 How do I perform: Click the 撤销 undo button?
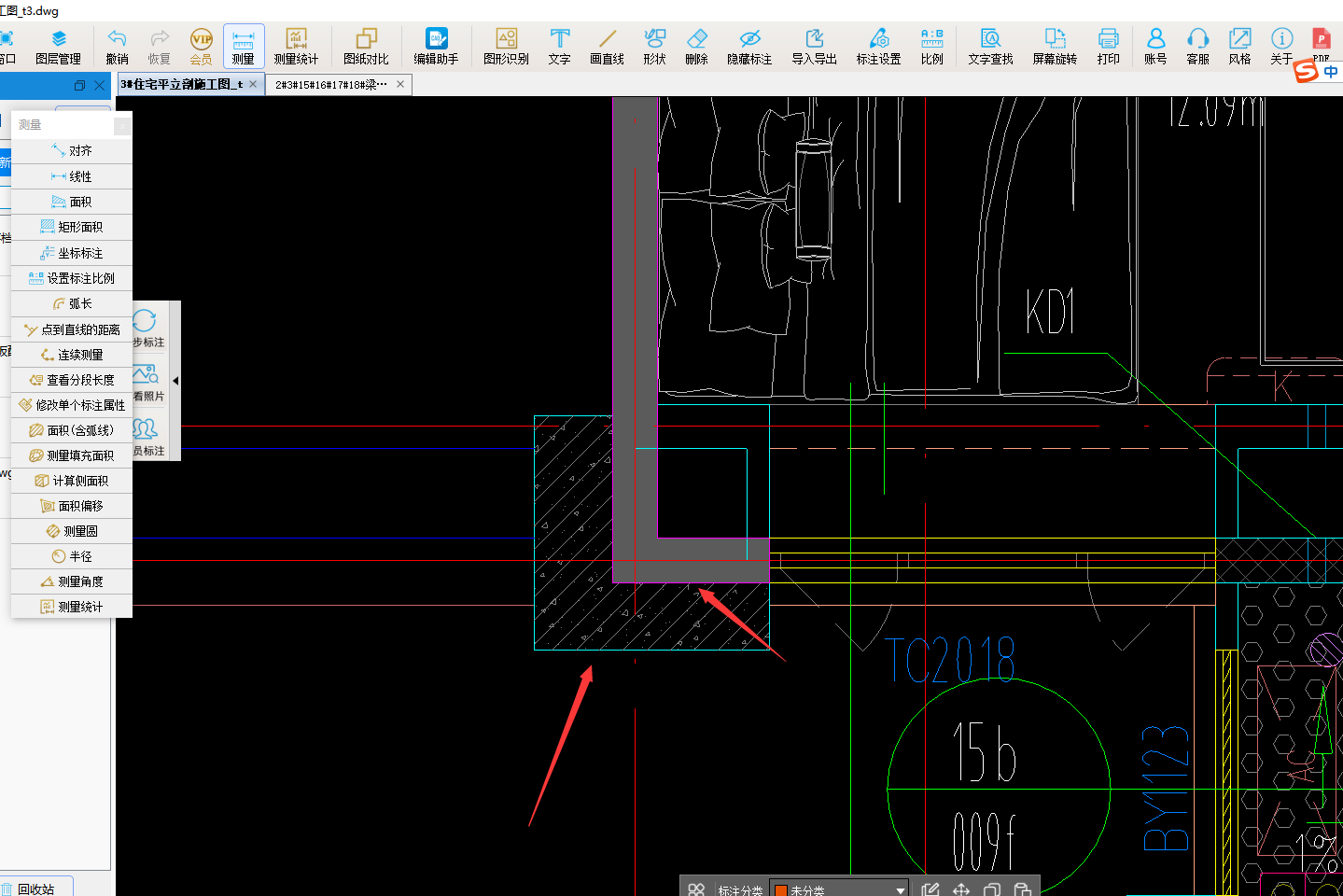pos(117,47)
